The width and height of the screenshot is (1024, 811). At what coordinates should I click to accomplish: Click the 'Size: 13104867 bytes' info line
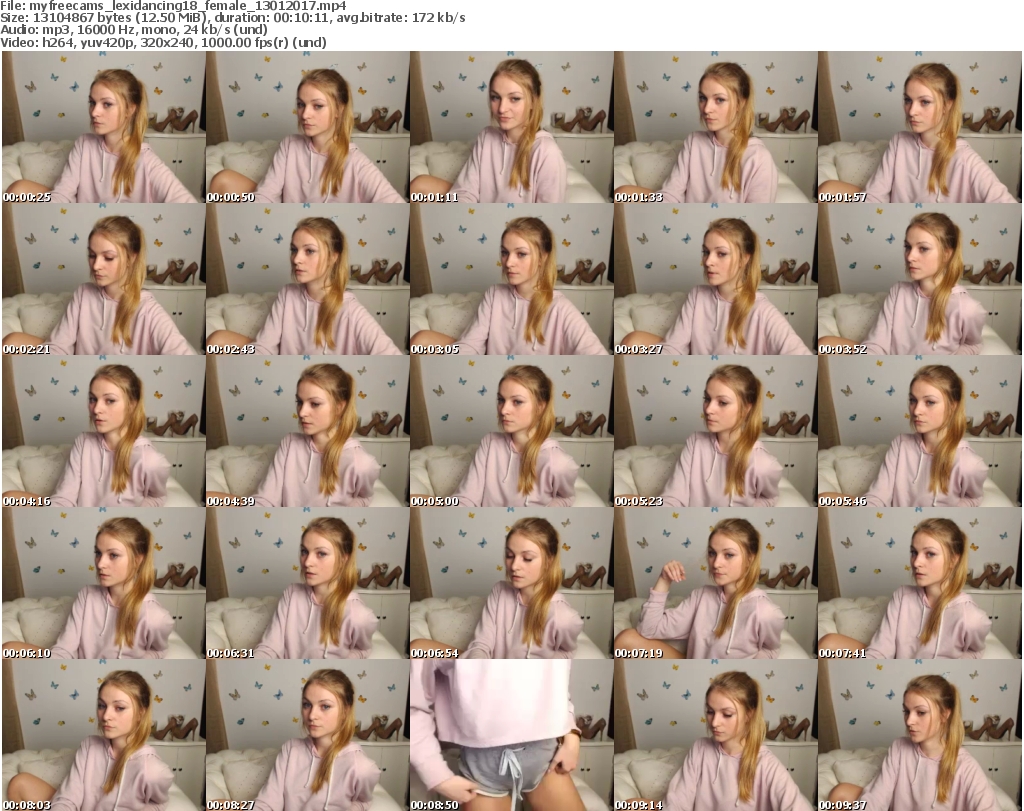click(x=232, y=18)
